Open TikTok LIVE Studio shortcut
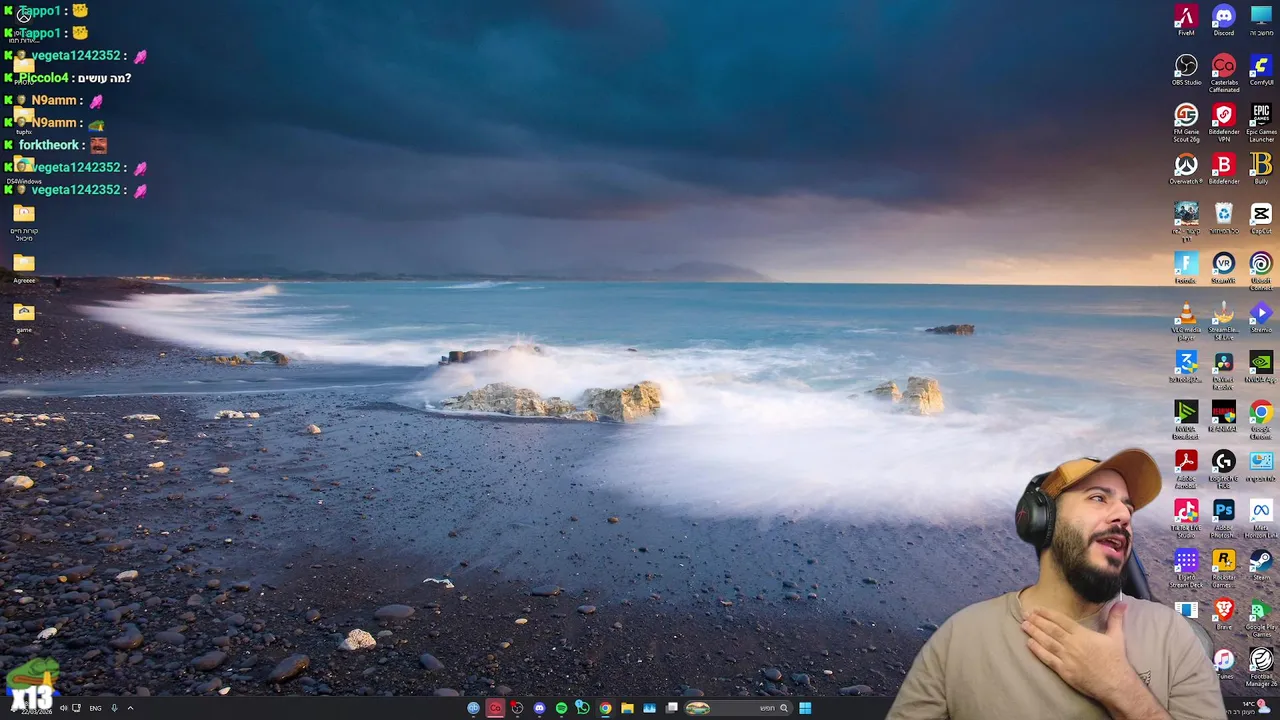The width and height of the screenshot is (1280, 720). pos(1186,518)
